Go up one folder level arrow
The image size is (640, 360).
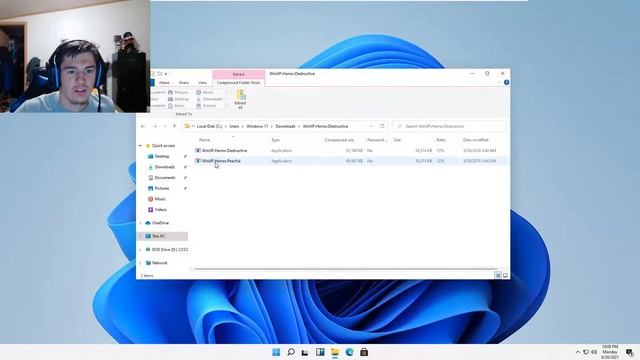pyautogui.click(x=174, y=127)
